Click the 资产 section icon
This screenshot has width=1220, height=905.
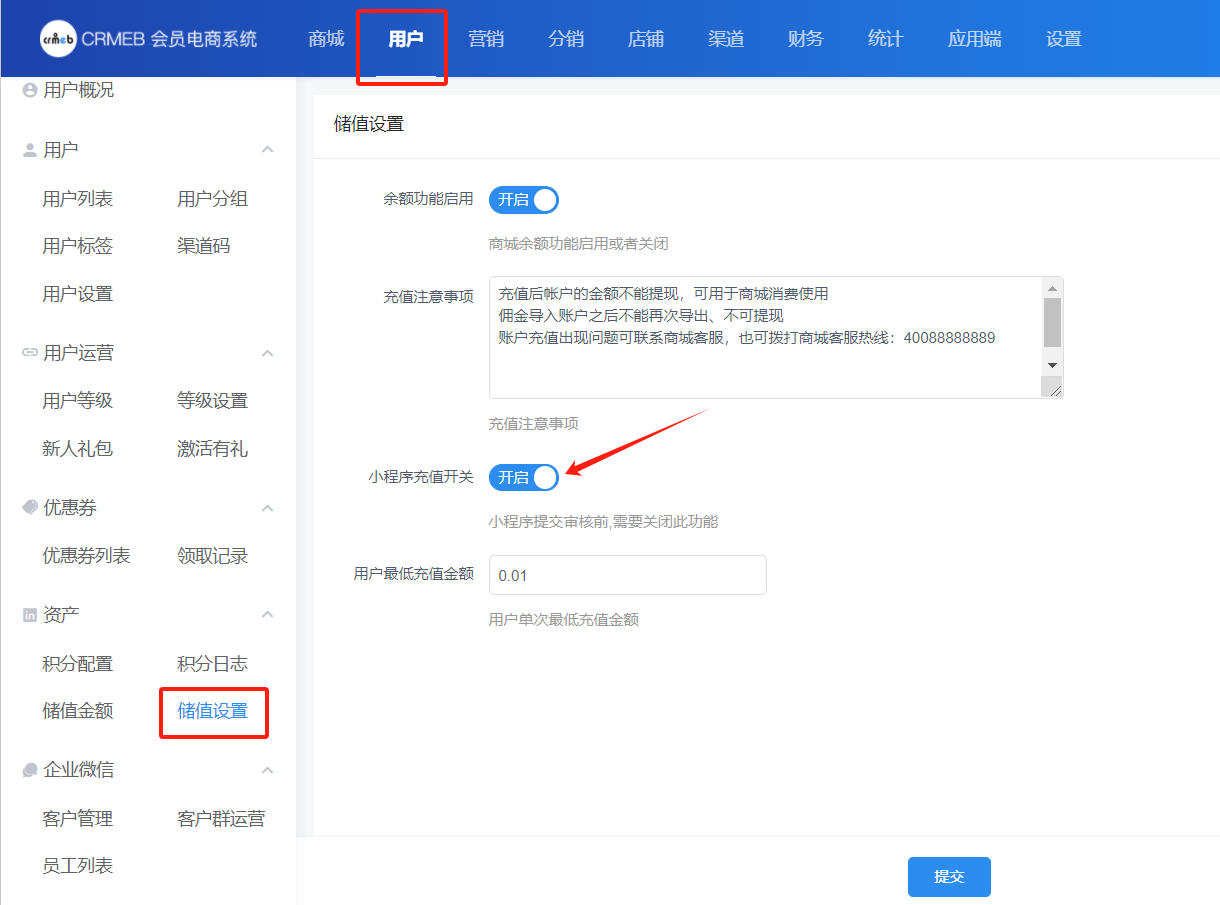tap(30, 615)
